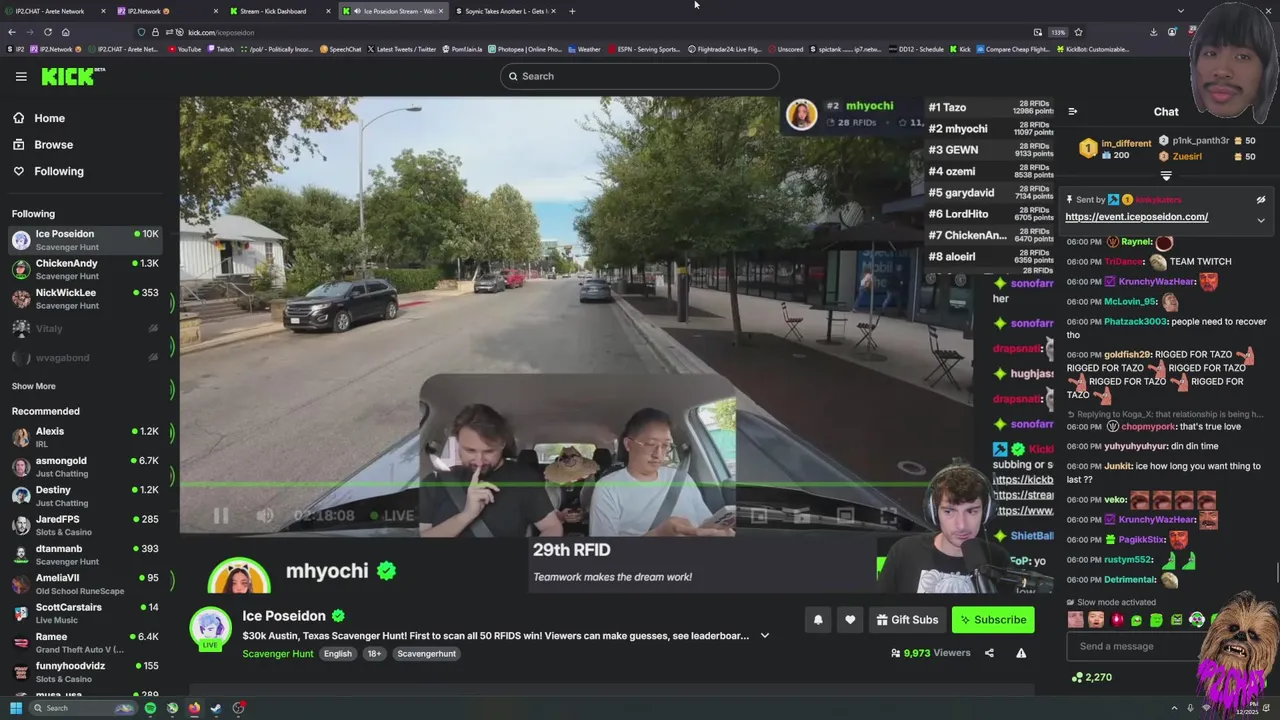Toggle fullscreen on the video player
This screenshot has width=1280, height=720.
pyautogui.click(x=888, y=516)
